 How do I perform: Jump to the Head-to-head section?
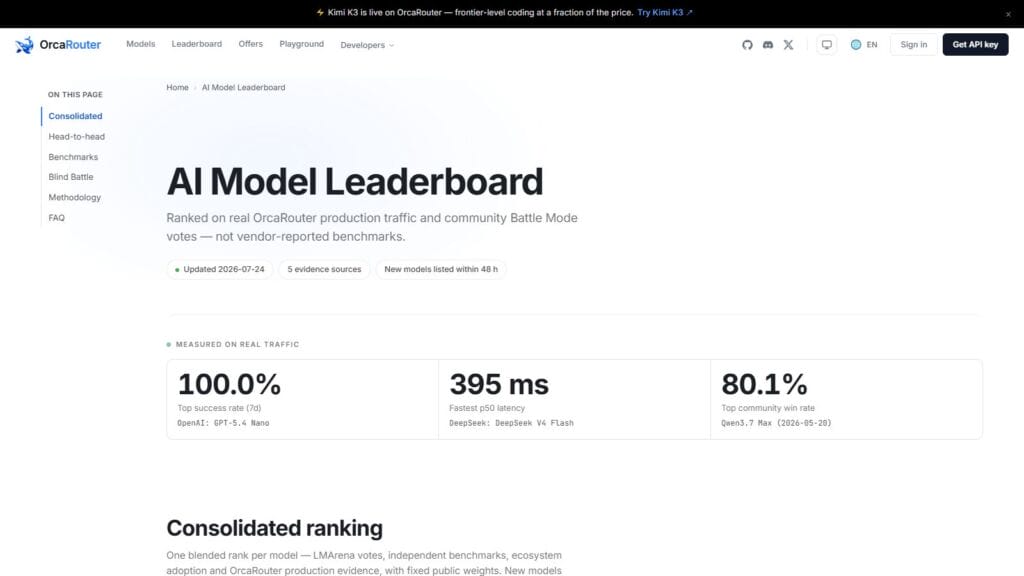(76, 136)
